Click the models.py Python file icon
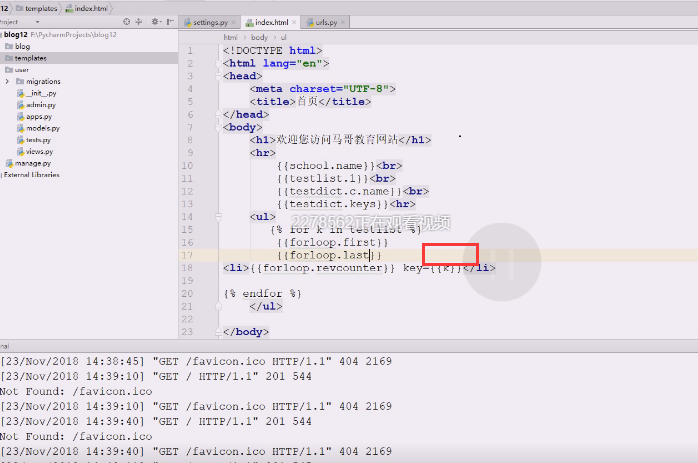Image resolution: width=698 pixels, height=463 pixels. pyautogui.click(x=20, y=128)
